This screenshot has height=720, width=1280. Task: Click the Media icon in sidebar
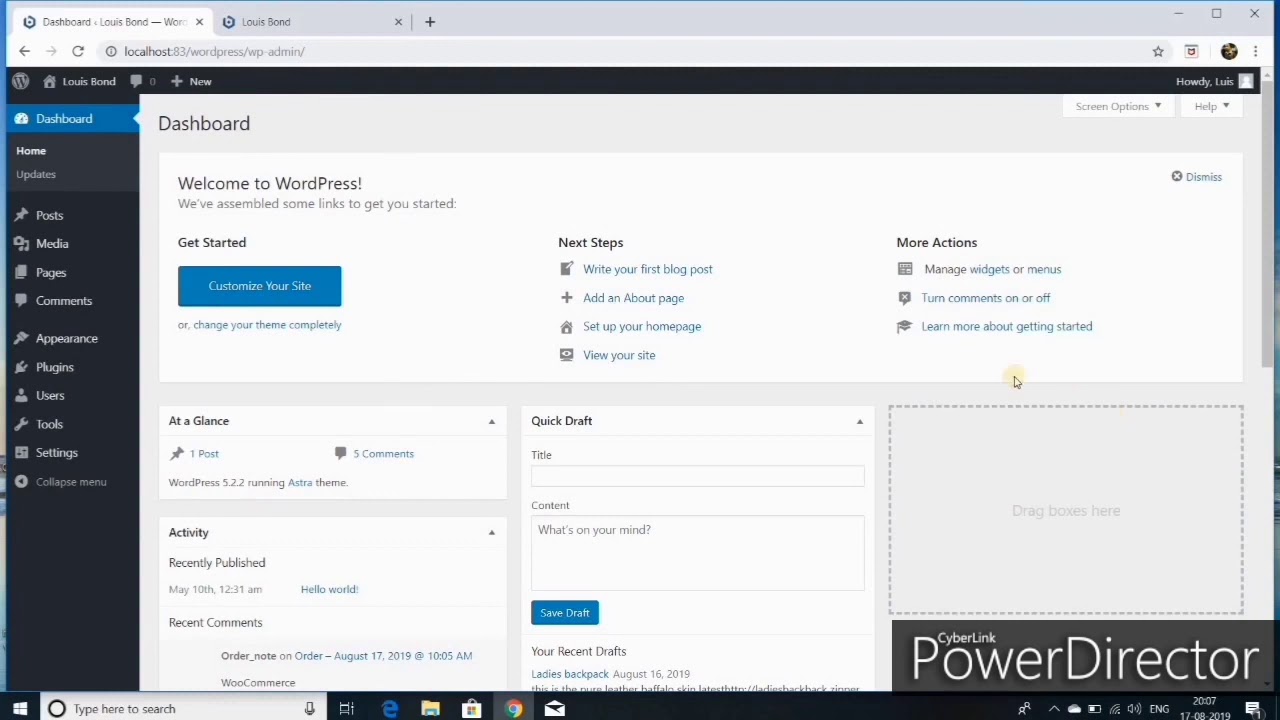21,244
